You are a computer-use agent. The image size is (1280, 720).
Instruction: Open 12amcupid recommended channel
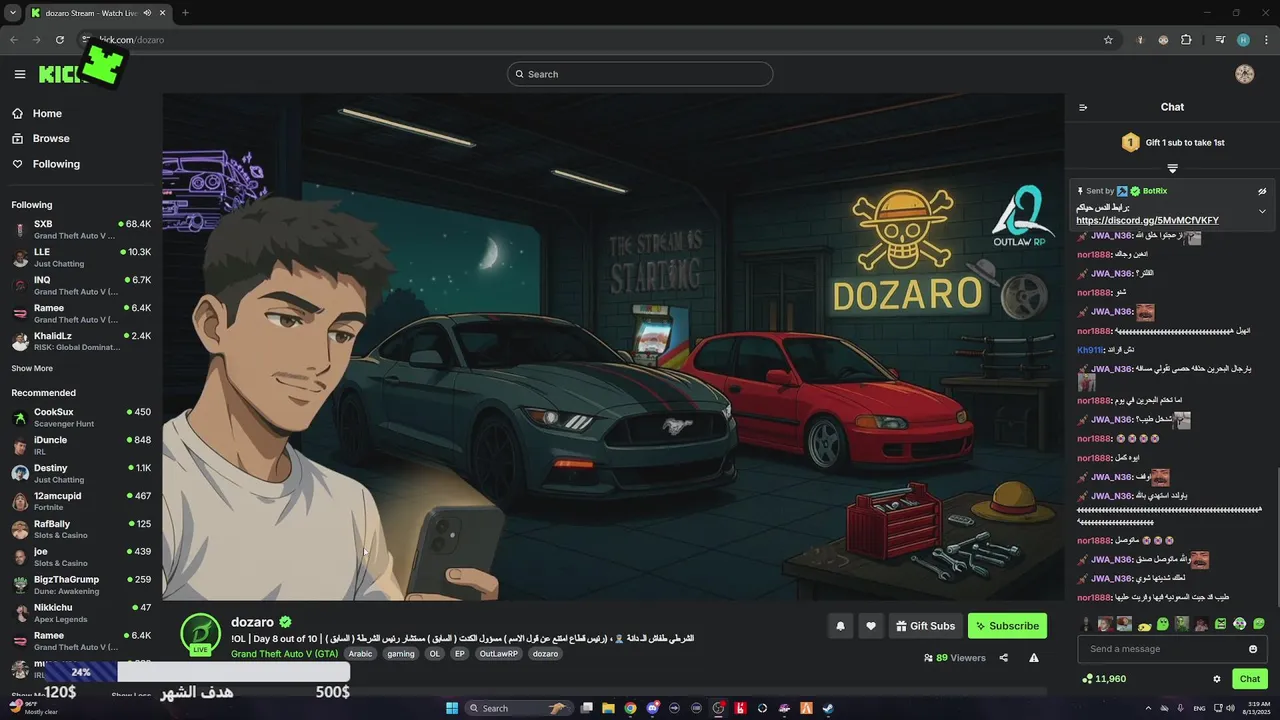81,502
